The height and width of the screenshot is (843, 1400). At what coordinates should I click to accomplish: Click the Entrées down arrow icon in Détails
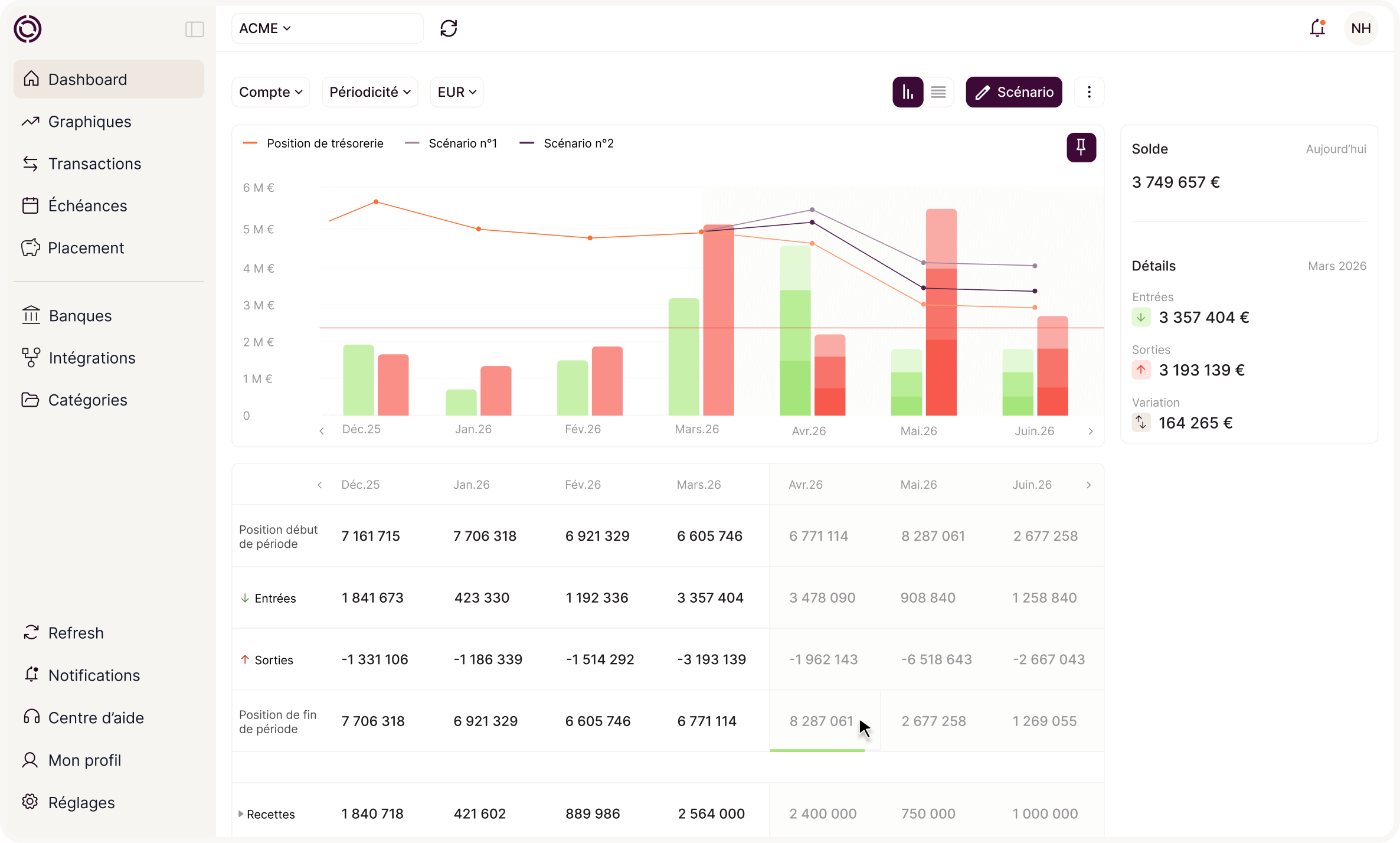1141,318
